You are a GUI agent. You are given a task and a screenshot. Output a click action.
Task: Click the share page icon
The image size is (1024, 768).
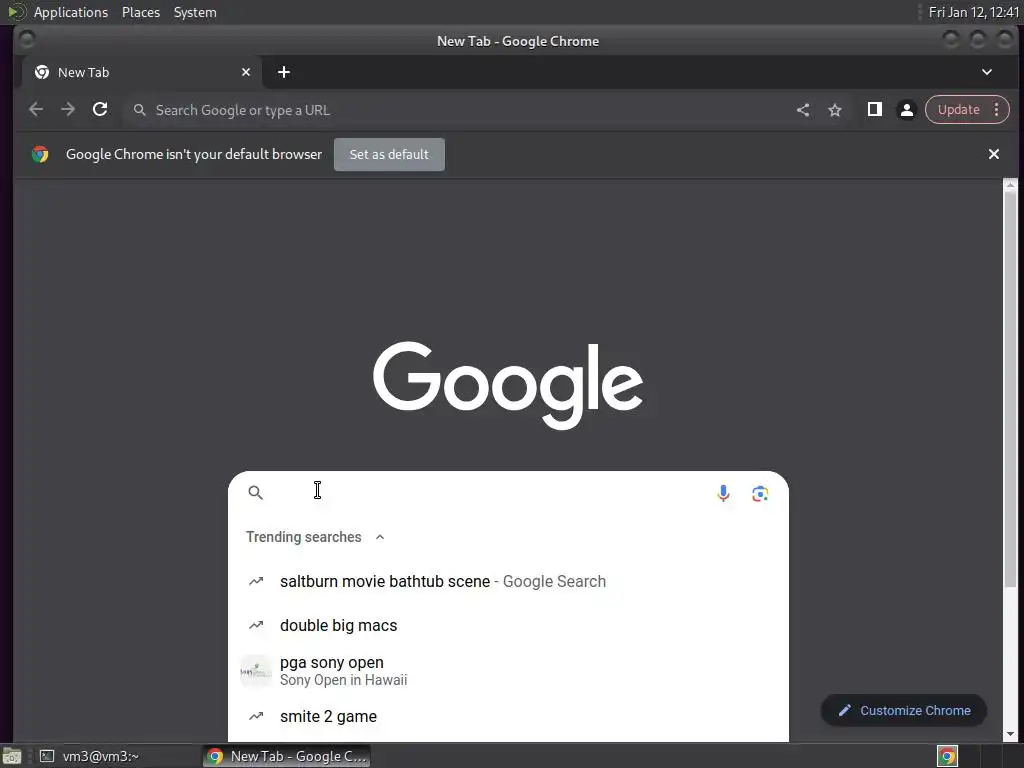(803, 110)
